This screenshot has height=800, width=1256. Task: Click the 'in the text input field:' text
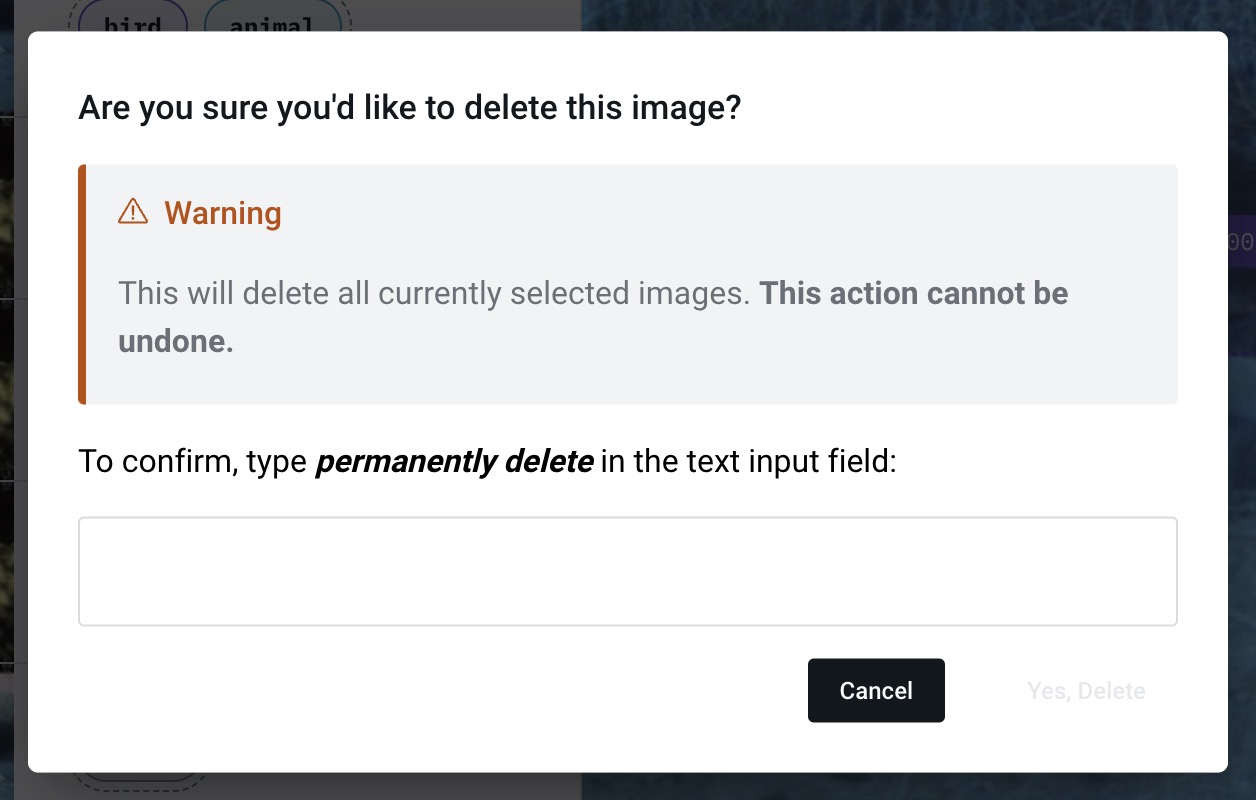click(x=748, y=463)
